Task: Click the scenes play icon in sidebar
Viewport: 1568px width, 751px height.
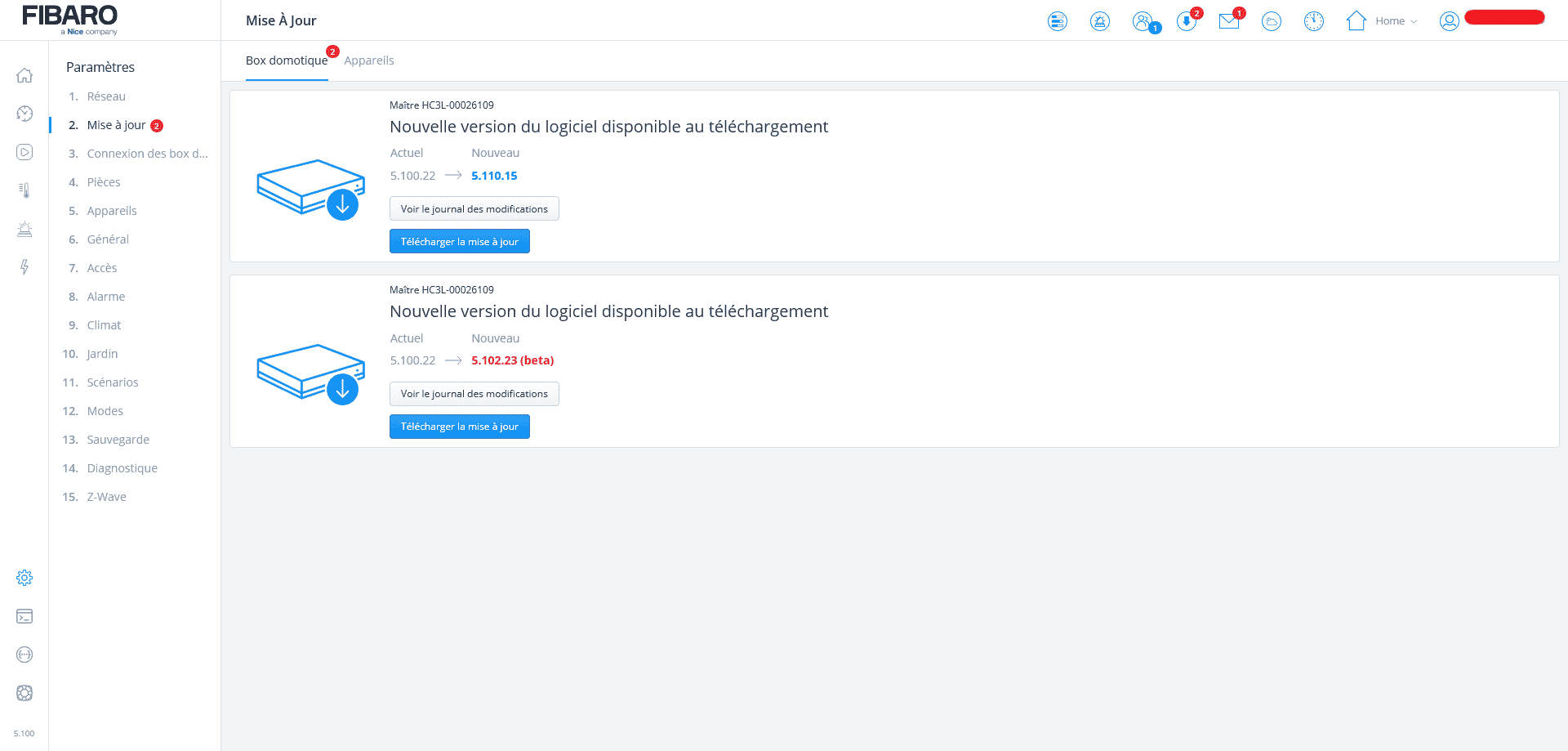Action: click(24, 152)
